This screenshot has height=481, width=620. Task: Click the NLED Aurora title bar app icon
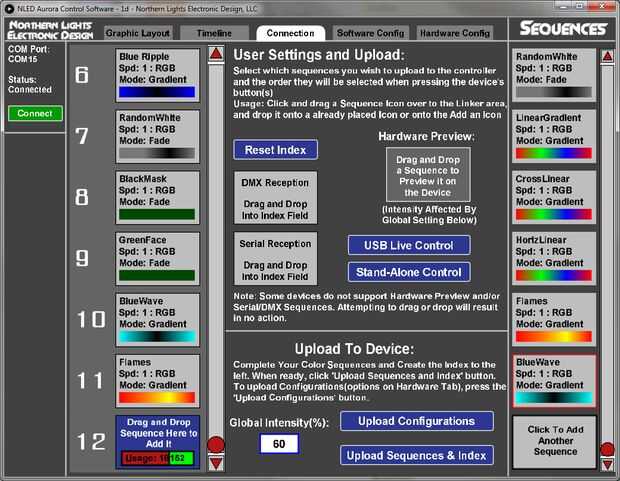click(9, 8)
